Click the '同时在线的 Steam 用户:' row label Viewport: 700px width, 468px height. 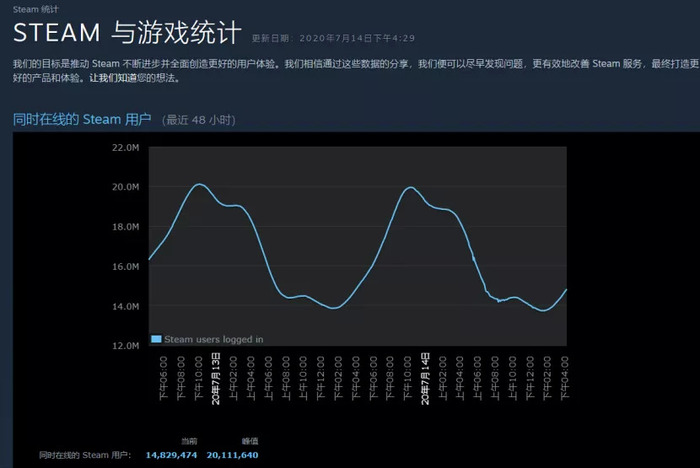click(85, 455)
